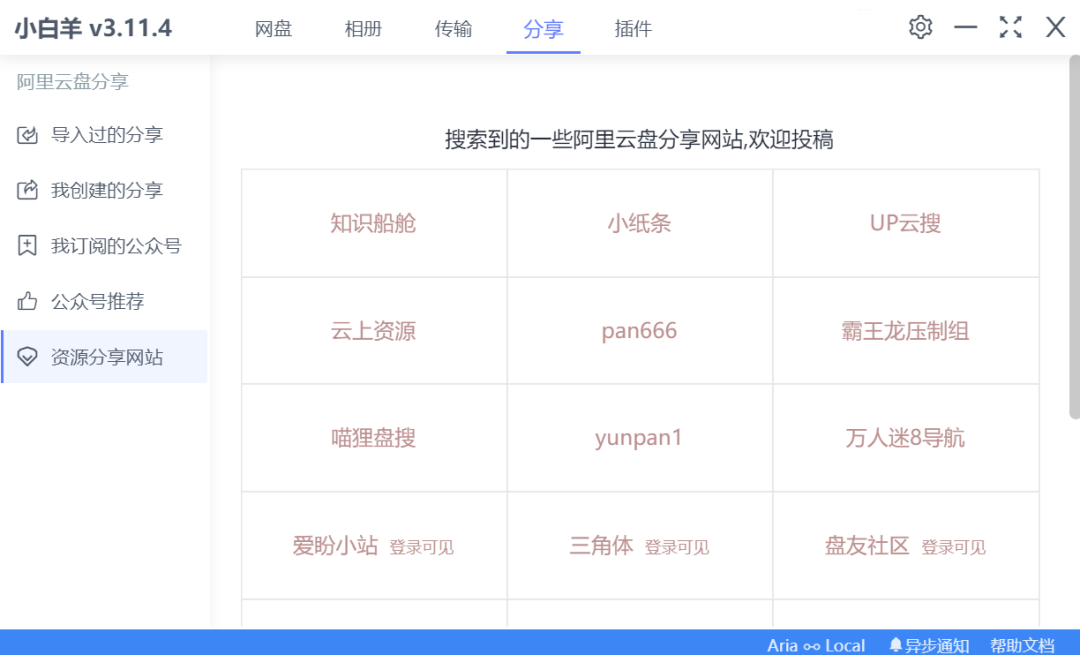Image resolution: width=1080 pixels, height=655 pixels.
Task: Open 帮助文档 in status bar
Action: pos(1022,645)
